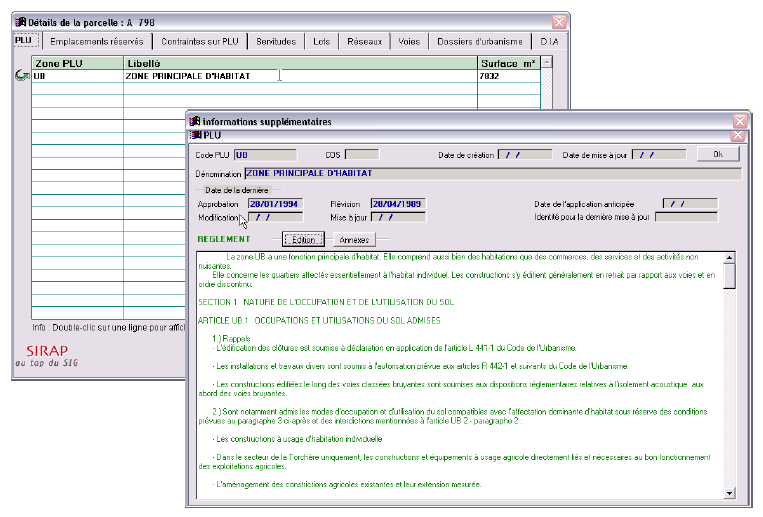
Task: Switch to the Lots tab
Action: (321, 41)
